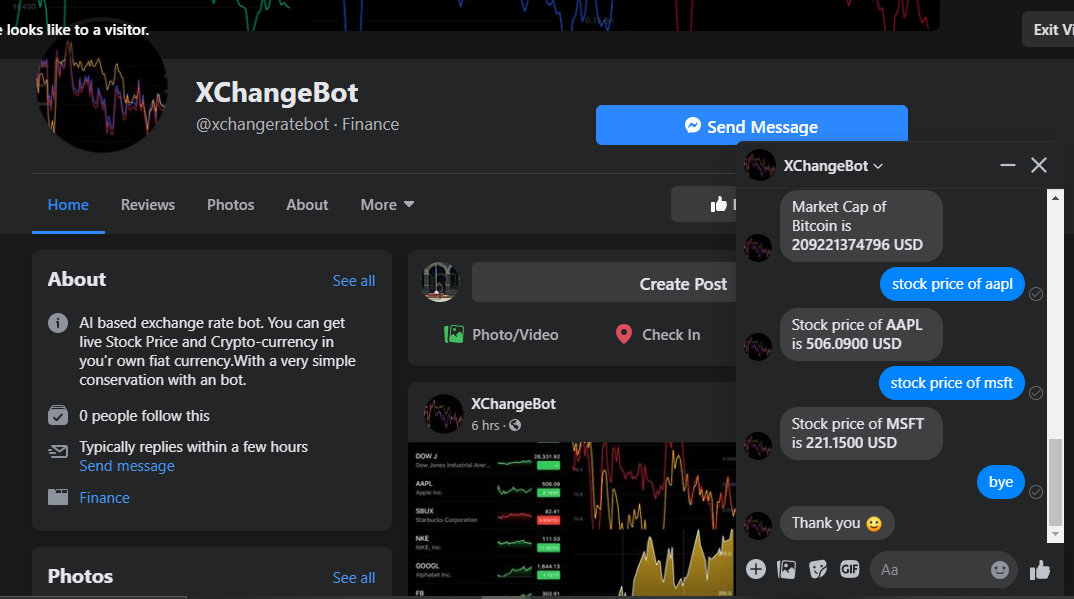1074x599 pixels.
Task: Click the info icon in About section
Action: point(58,322)
